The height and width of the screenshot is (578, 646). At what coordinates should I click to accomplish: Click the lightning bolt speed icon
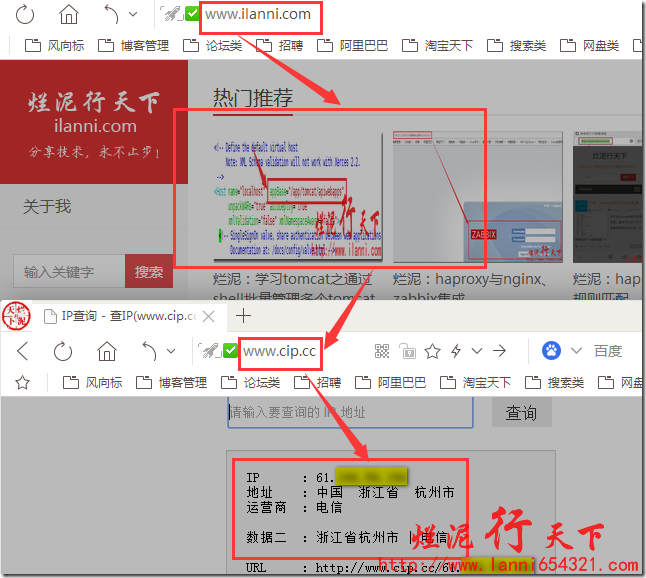456,351
